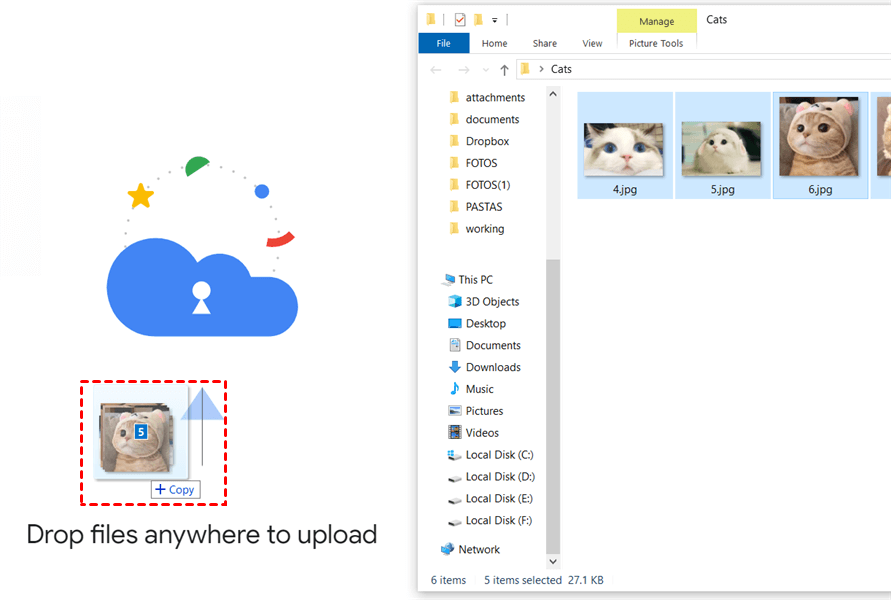891x600 pixels.
Task: Click the Music note icon
Action: click(x=455, y=389)
